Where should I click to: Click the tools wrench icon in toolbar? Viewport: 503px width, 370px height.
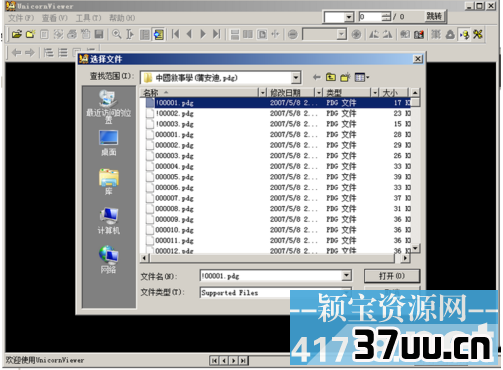click(x=478, y=34)
